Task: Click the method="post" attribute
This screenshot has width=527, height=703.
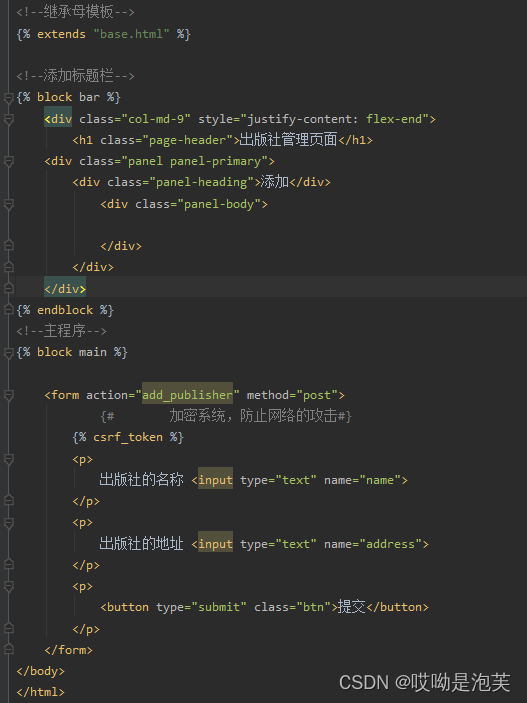Action: coord(292,395)
